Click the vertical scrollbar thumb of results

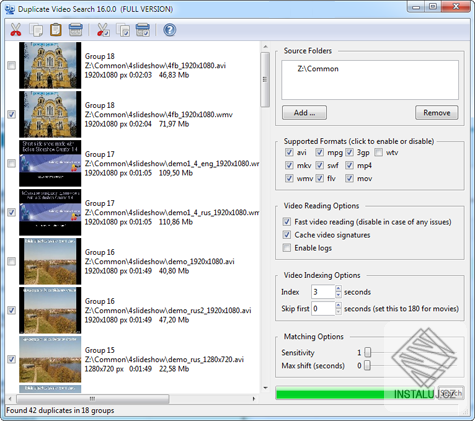point(265,79)
